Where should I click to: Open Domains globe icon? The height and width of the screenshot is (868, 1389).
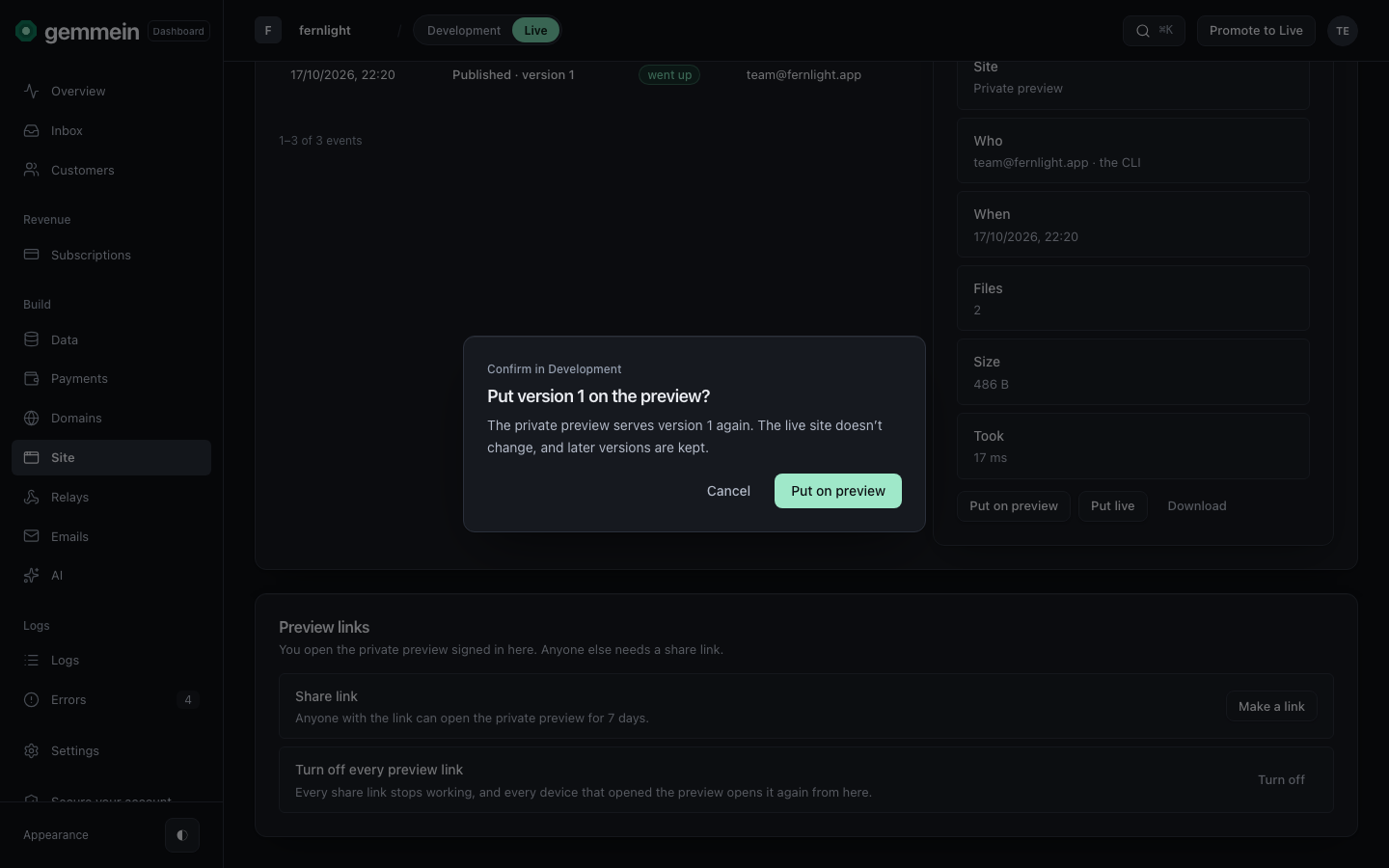(32, 418)
